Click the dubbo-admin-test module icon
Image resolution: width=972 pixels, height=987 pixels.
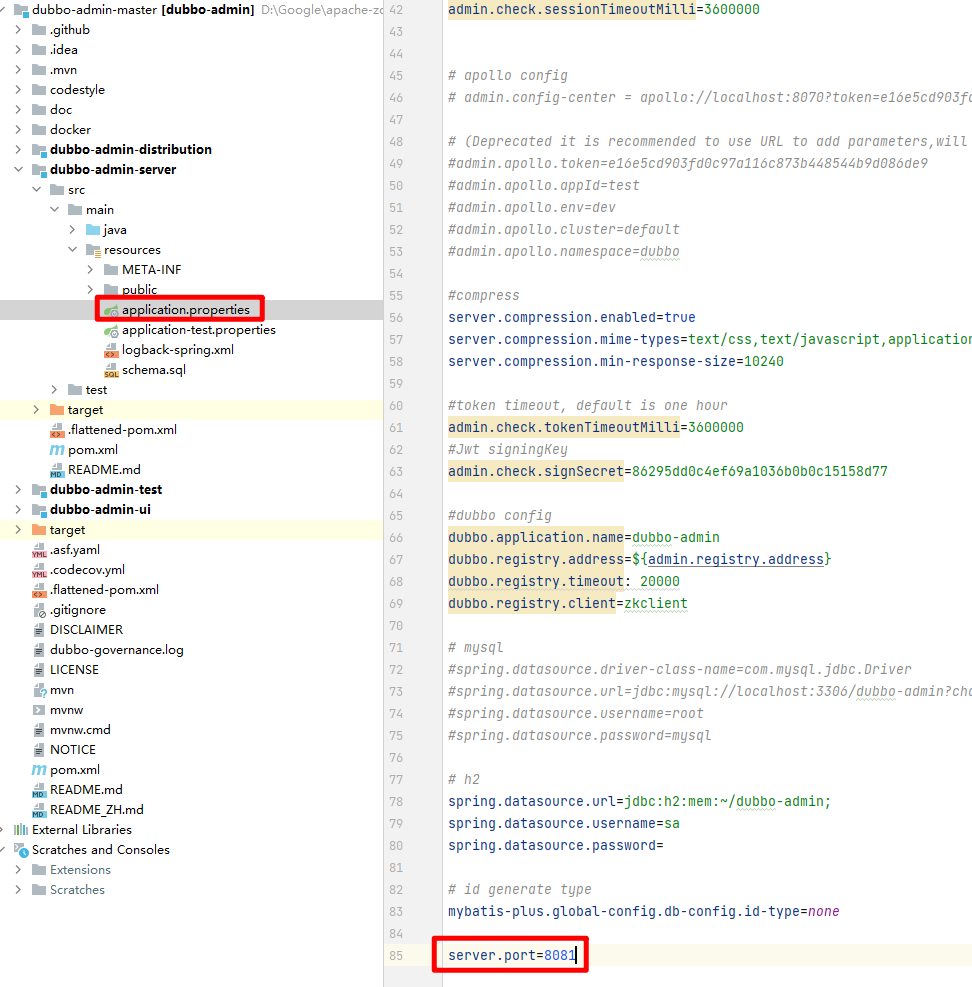click(x=39, y=490)
